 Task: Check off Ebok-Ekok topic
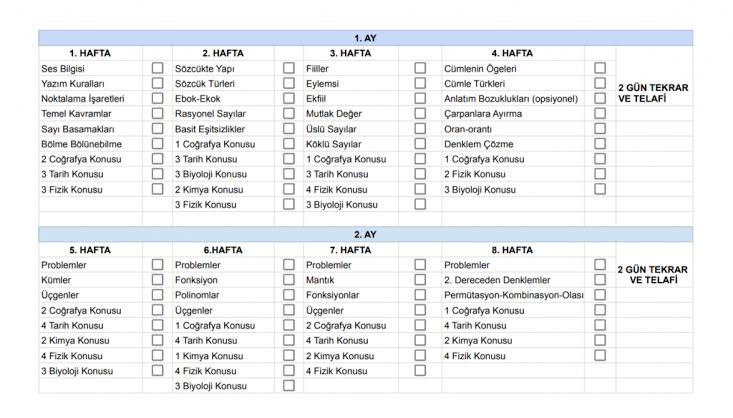pos(288,99)
